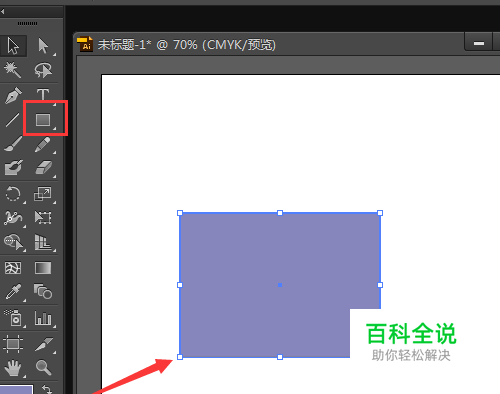Screen dimensions: 500x394
Task: Choose the Magic Wand tool
Action: pyautogui.click(x=13, y=70)
